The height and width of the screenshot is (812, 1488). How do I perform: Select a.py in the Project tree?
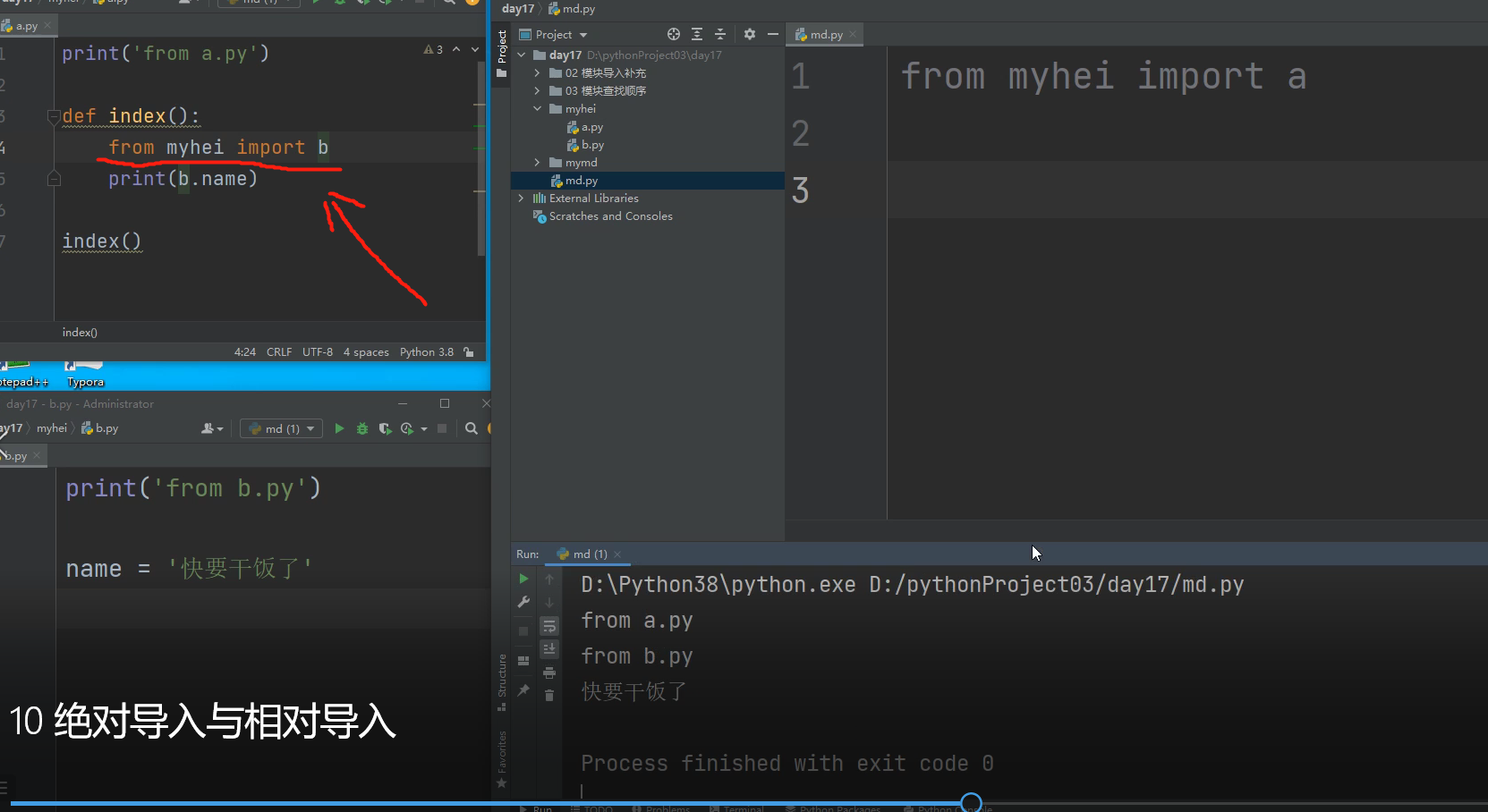pos(585,127)
